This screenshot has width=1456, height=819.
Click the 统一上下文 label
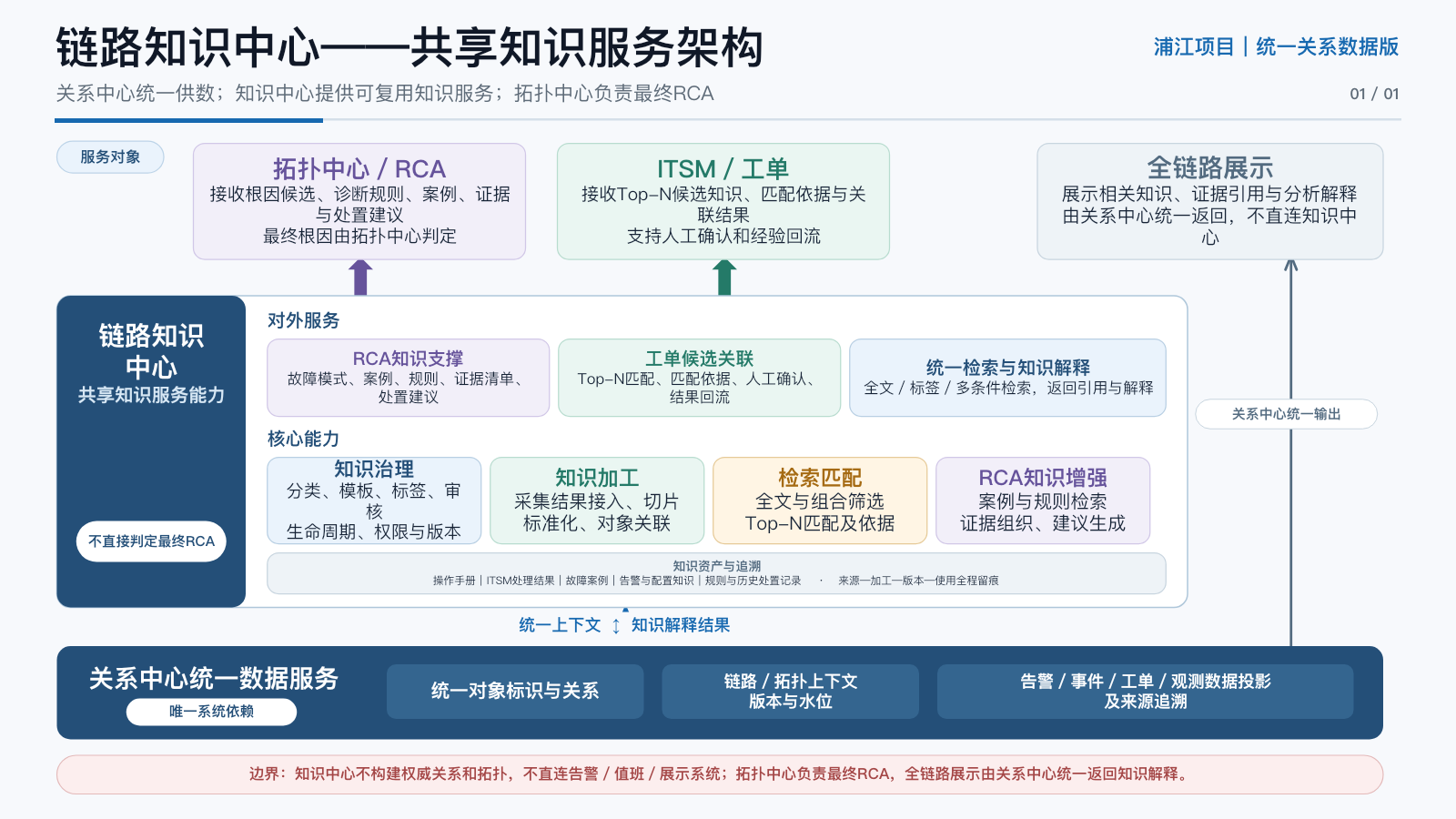point(560,625)
